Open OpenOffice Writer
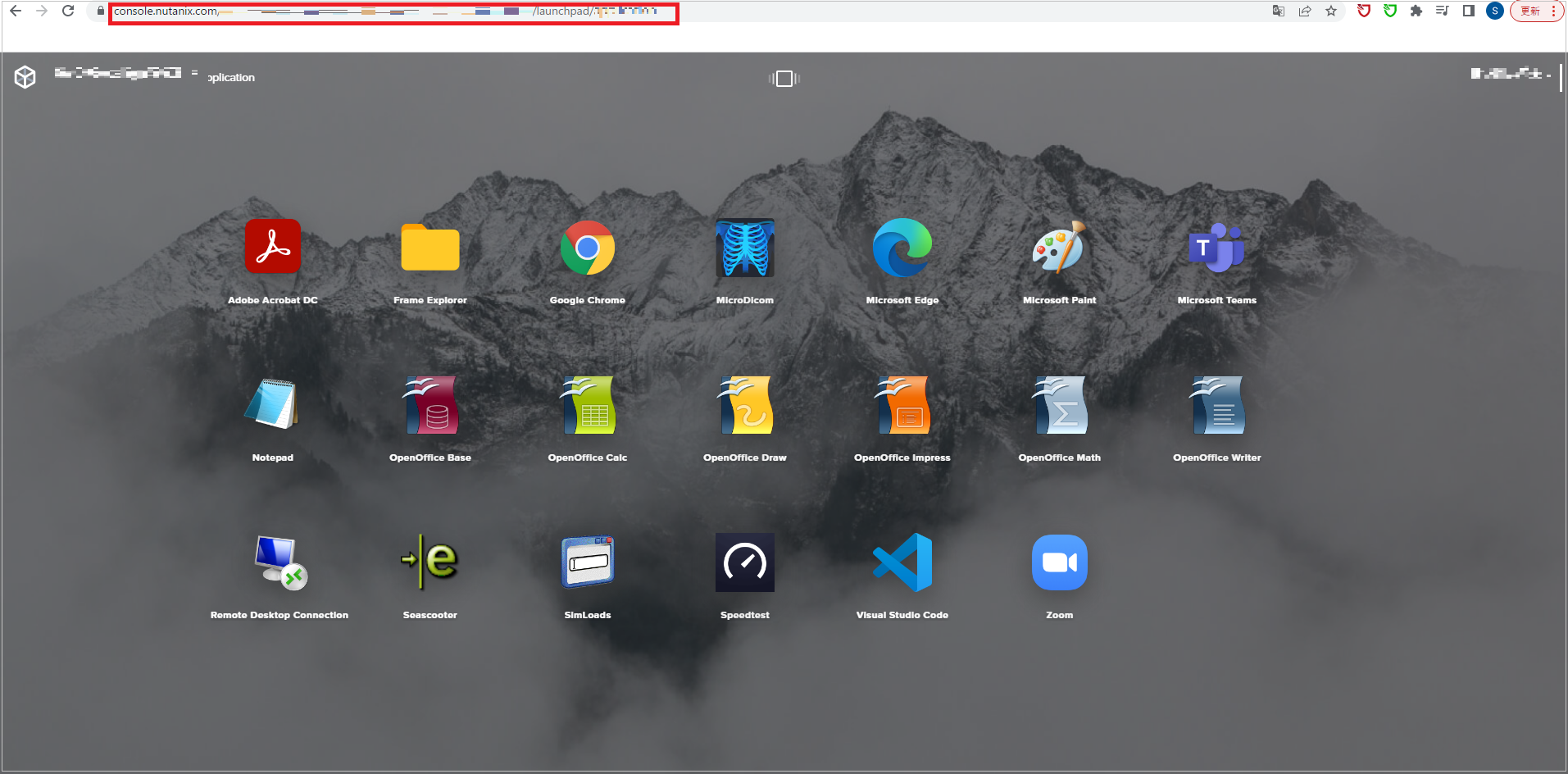 click(x=1217, y=404)
